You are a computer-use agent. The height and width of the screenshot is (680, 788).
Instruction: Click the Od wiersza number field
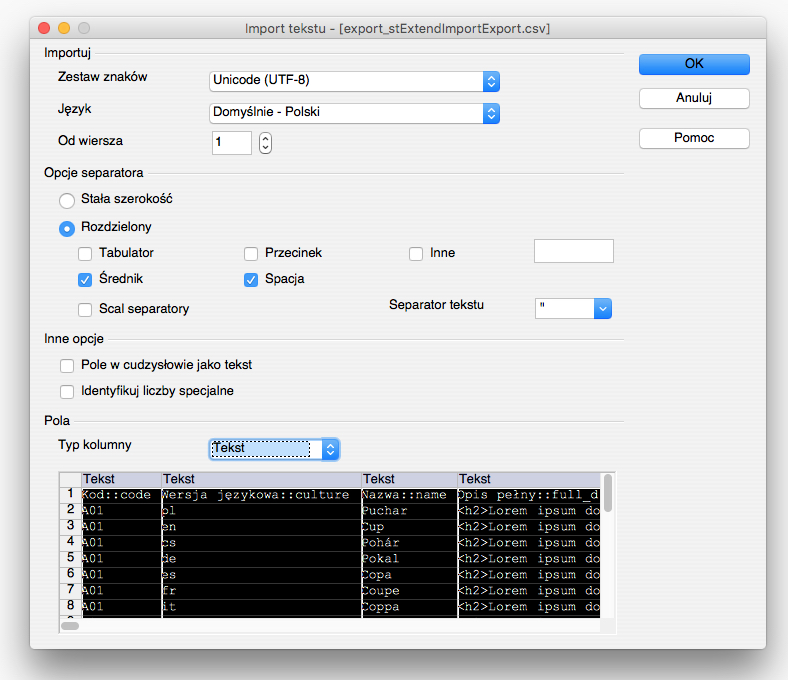tap(232, 143)
